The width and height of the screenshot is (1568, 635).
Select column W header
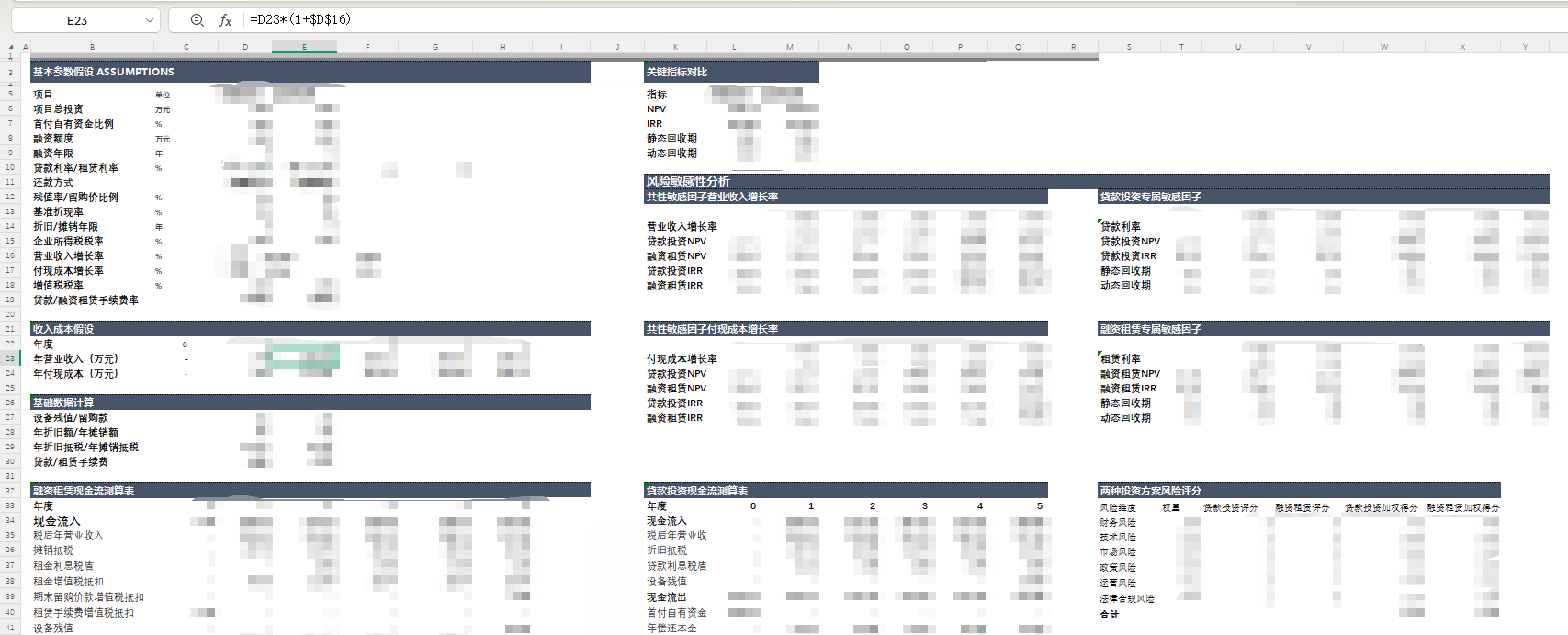1383,47
